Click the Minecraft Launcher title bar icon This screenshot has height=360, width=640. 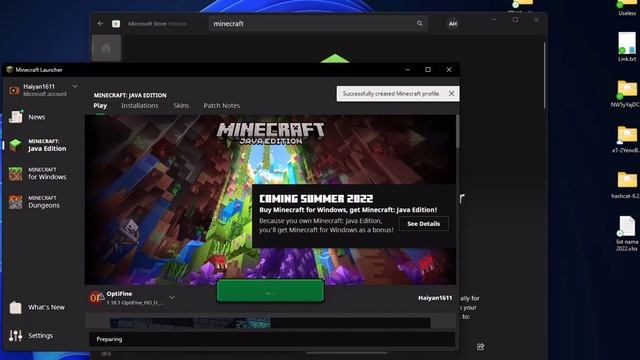(x=10, y=69)
